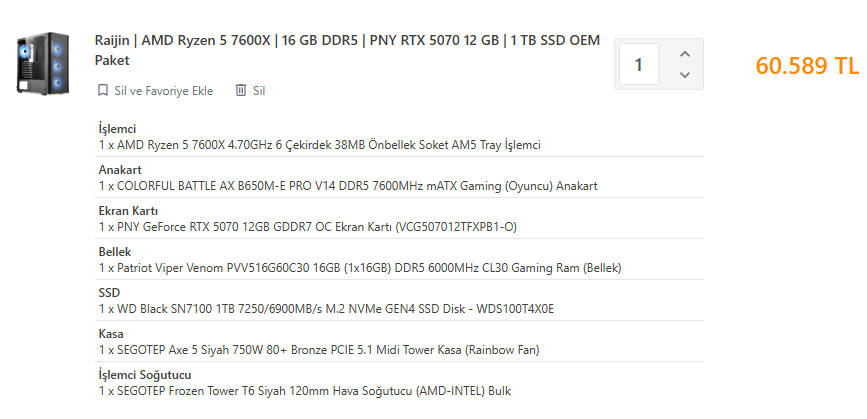This screenshot has height=419, width=867.
Task: Click the quantity input field showing 1
Action: click(639, 65)
